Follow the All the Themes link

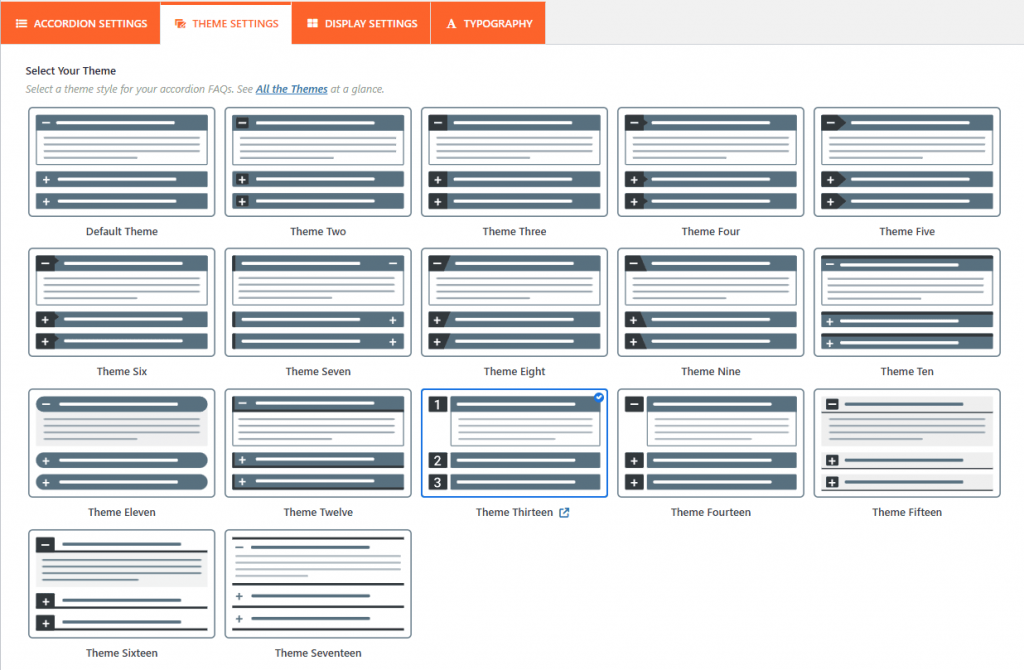click(291, 89)
